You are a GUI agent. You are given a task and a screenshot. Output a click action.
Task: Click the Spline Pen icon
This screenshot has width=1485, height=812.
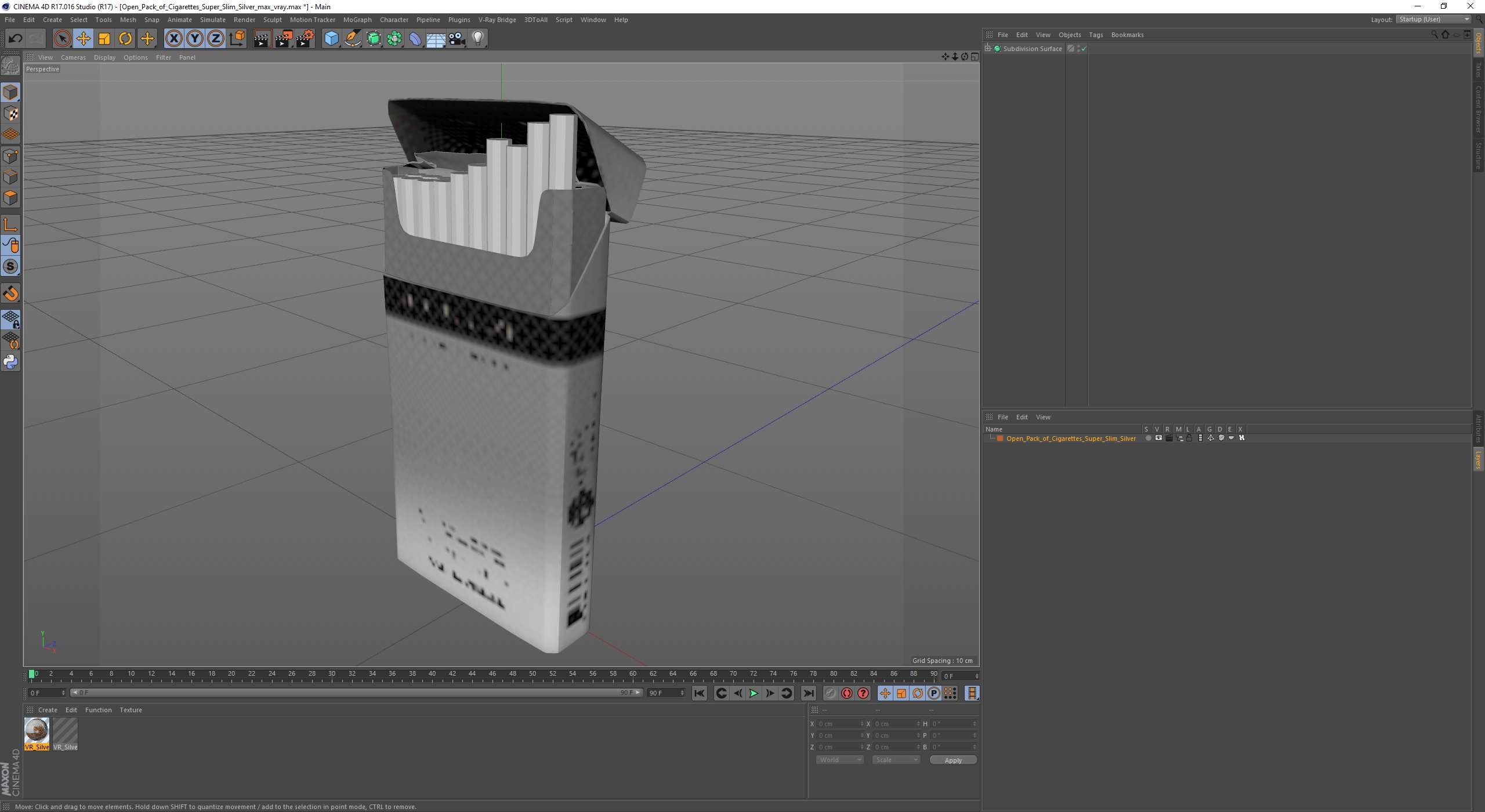(x=352, y=39)
